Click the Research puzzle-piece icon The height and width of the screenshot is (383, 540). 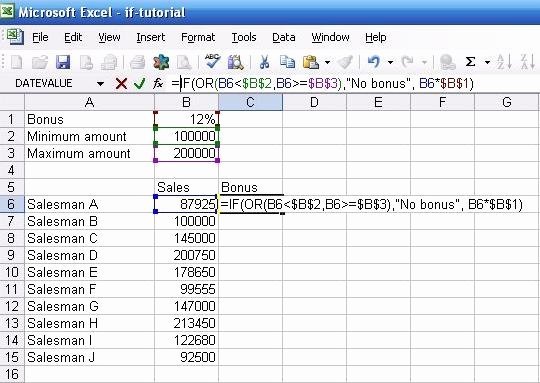(x=161, y=62)
